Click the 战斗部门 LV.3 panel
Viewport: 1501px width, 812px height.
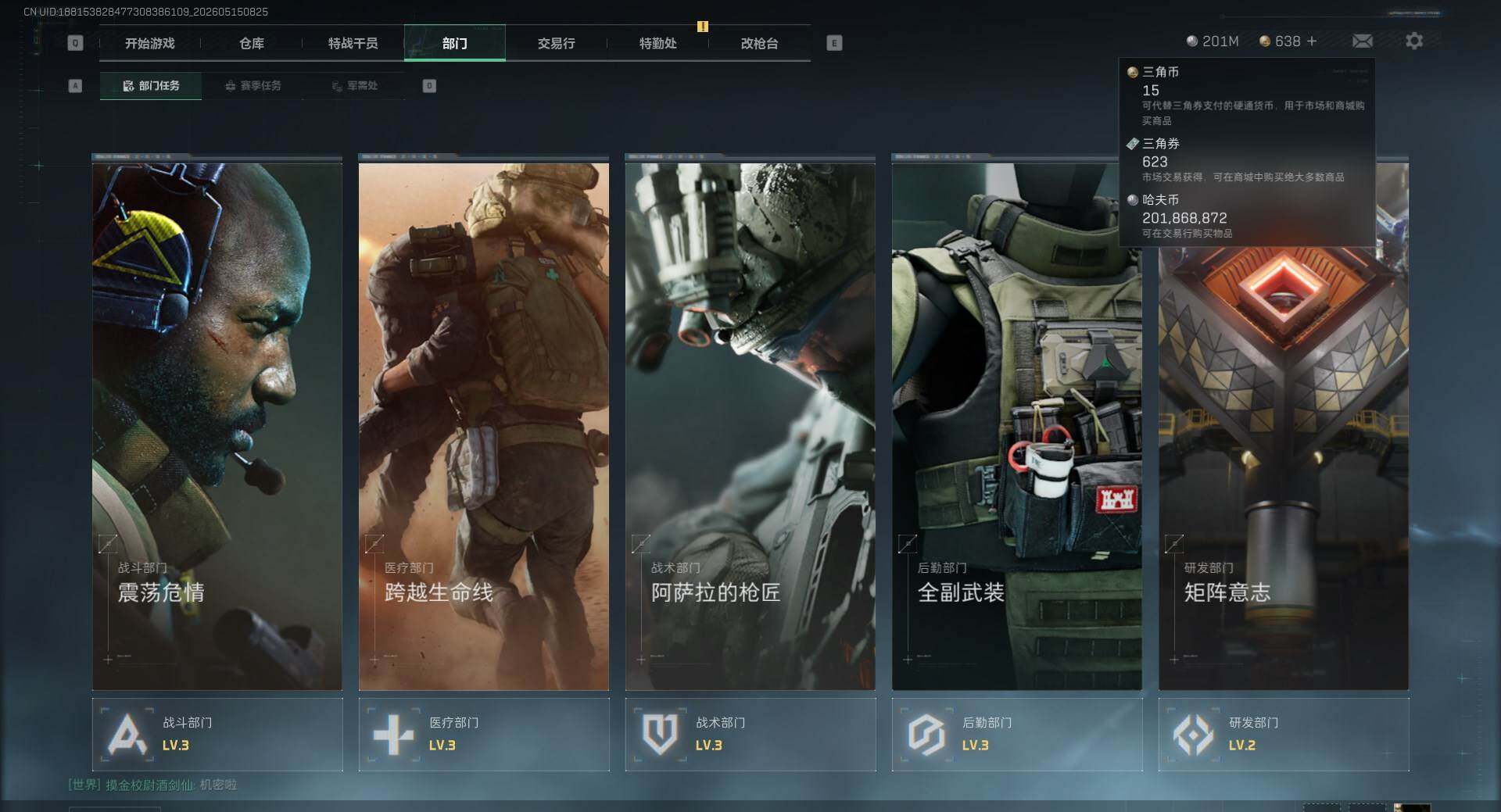[x=217, y=735]
